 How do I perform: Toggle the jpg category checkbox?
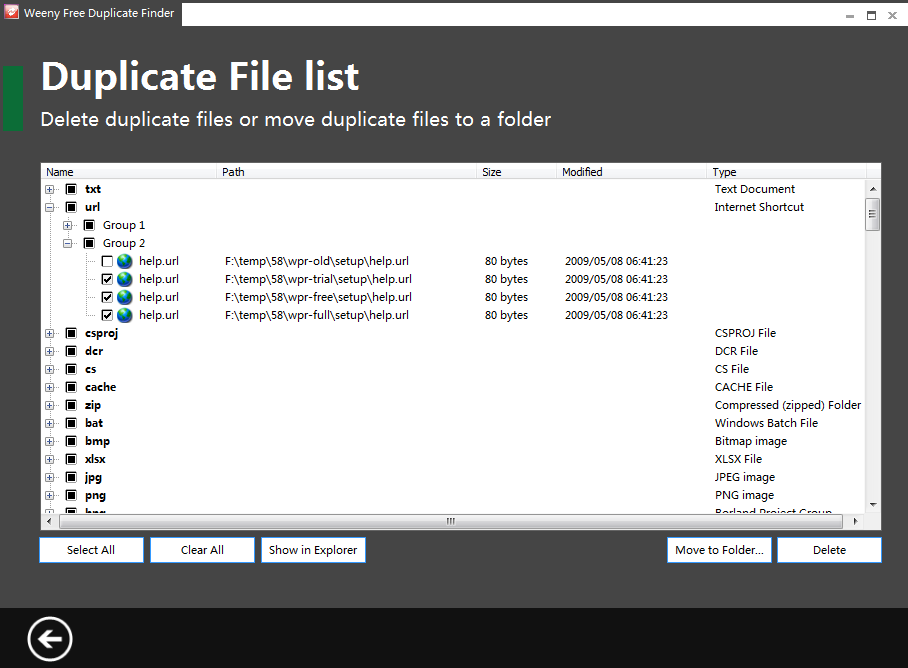coord(71,478)
